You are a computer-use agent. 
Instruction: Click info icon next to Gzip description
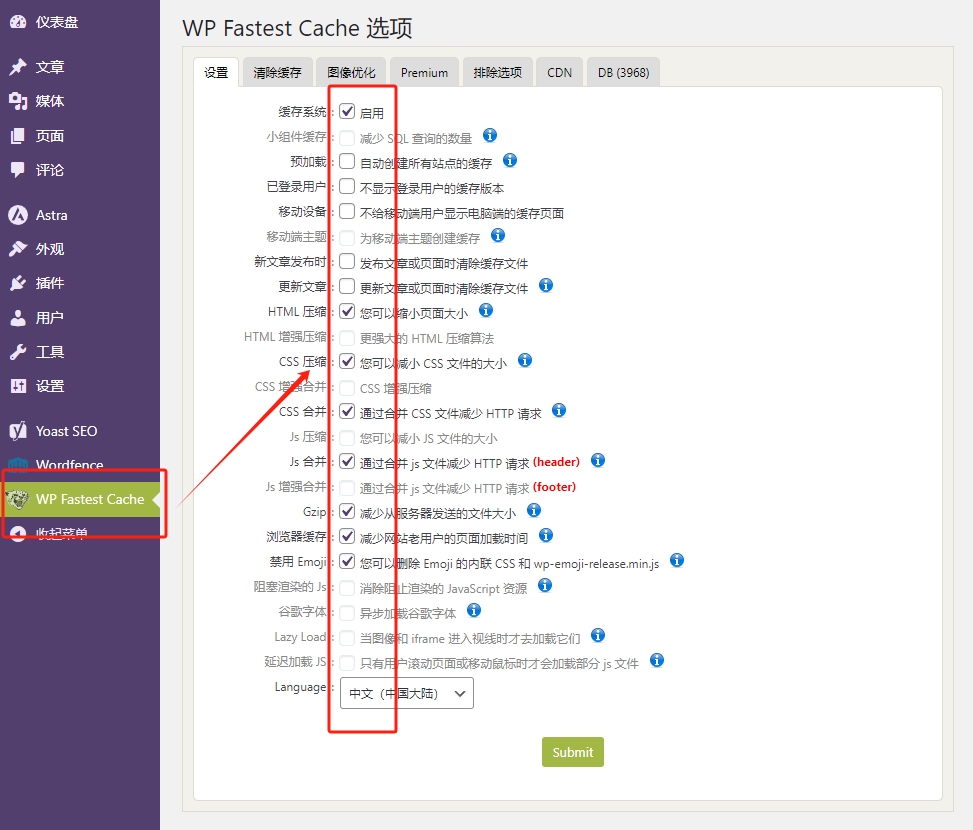[534, 511]
